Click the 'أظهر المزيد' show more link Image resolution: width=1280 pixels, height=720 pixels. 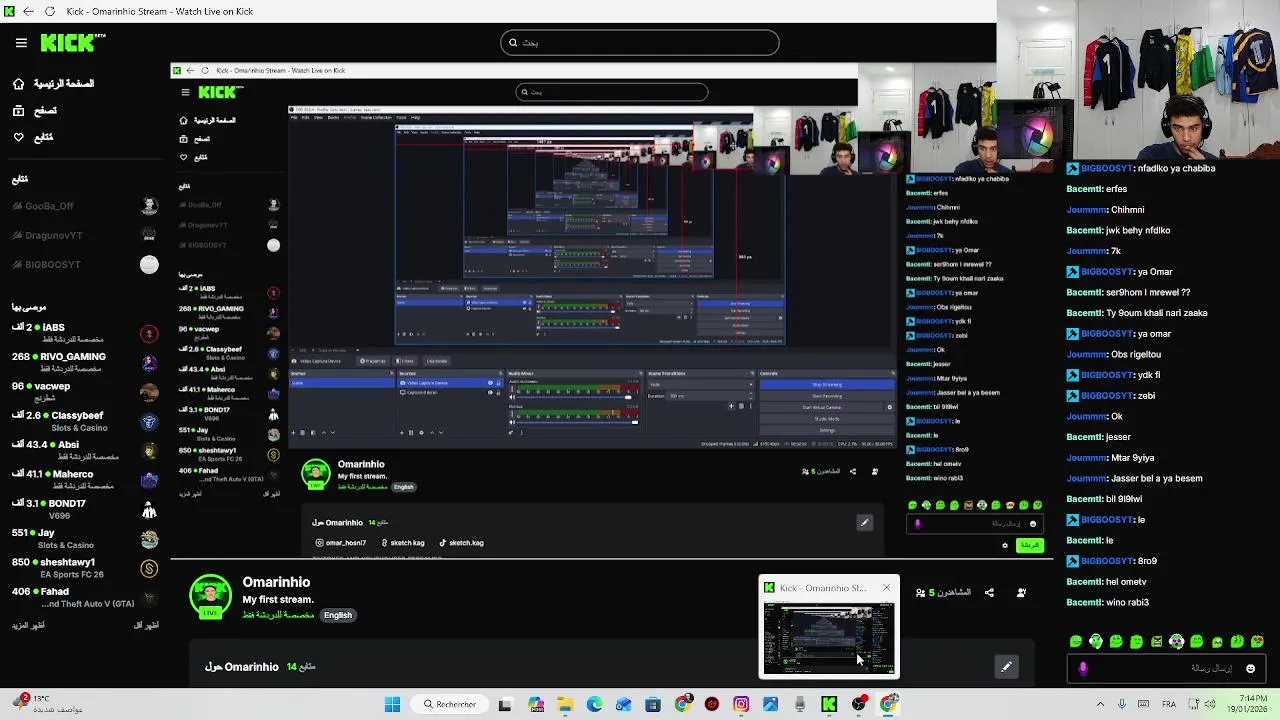click(x=28, y=625)
